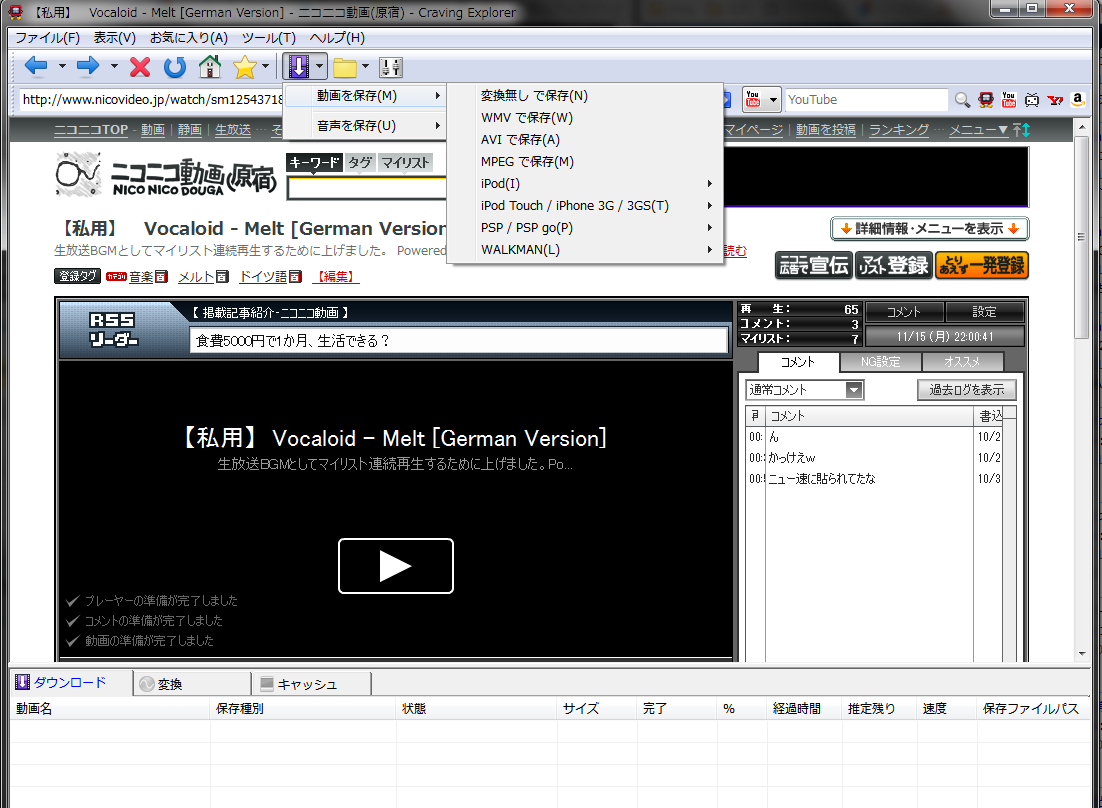1102x808 pixels.
Task: Open the settings sliders icon in toolbar
Action: pyautogui.click(x=391, y=67)
